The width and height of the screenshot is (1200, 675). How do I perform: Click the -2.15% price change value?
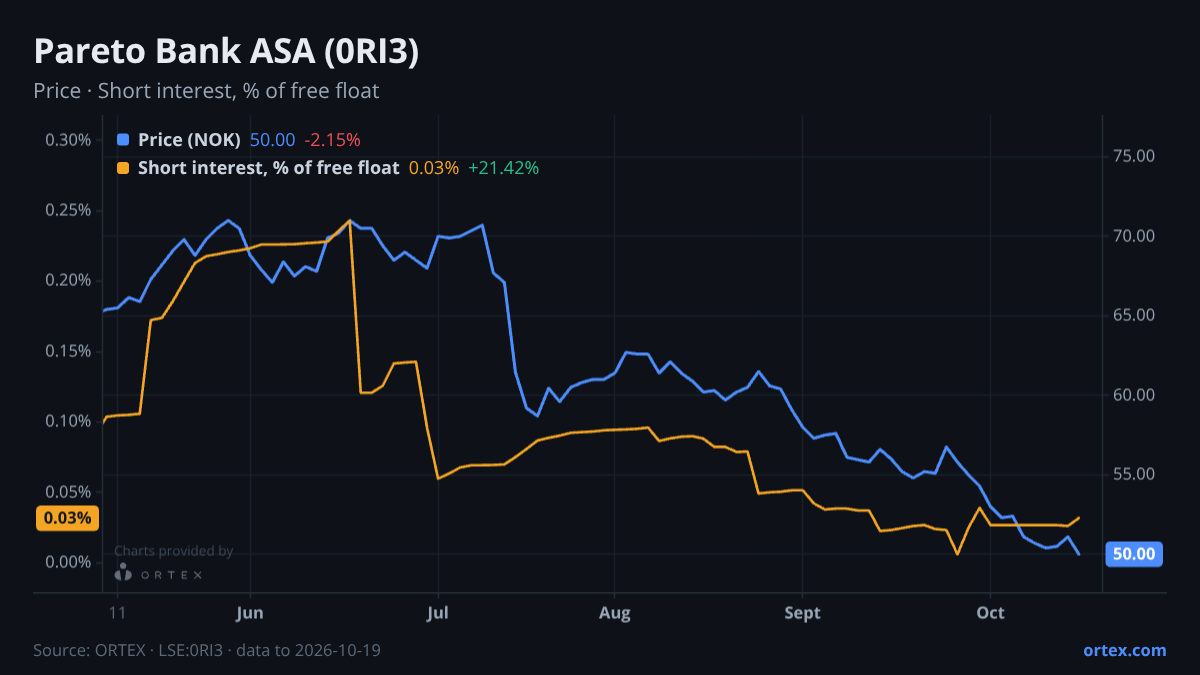pyautogui.click(x=332, y=140)
